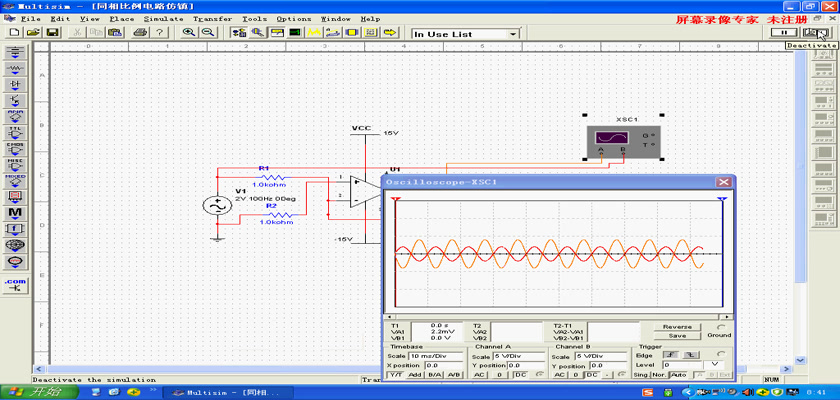840x400 pixels.
Task: Choose Sing. trigger mode
Action: tap(643, 375)
